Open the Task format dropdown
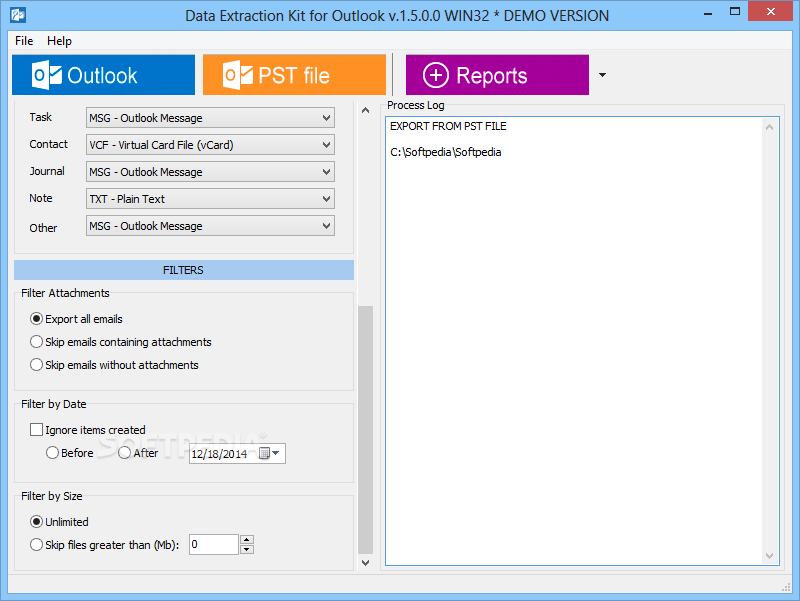The height and width of the screenshot is (601, 800). [x=210, y=118]
